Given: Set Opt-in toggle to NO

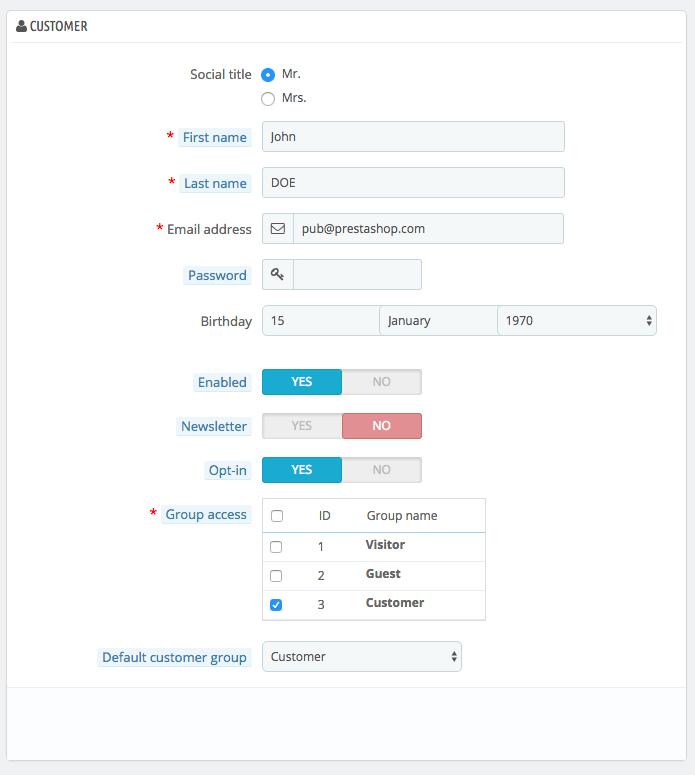Looking at the screenshot, I should pyautogui.click(x=382, y=470).
